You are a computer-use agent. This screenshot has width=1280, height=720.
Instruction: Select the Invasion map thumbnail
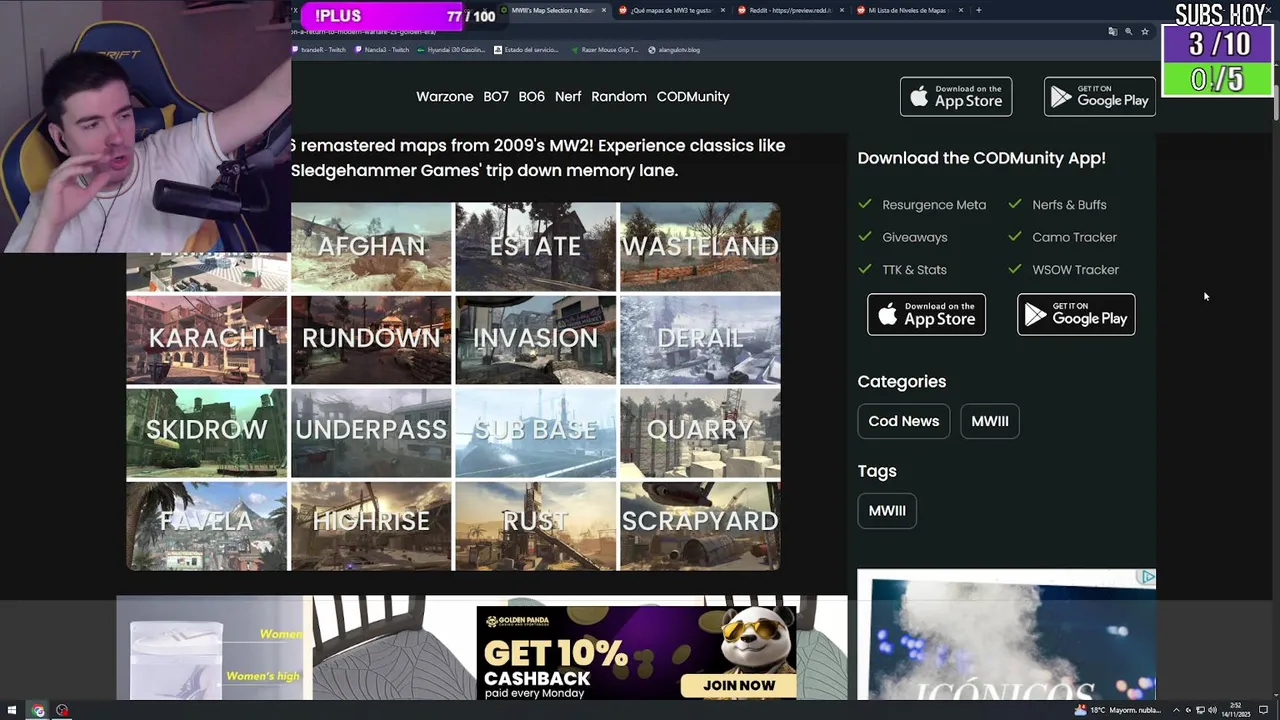click(535, 339)
